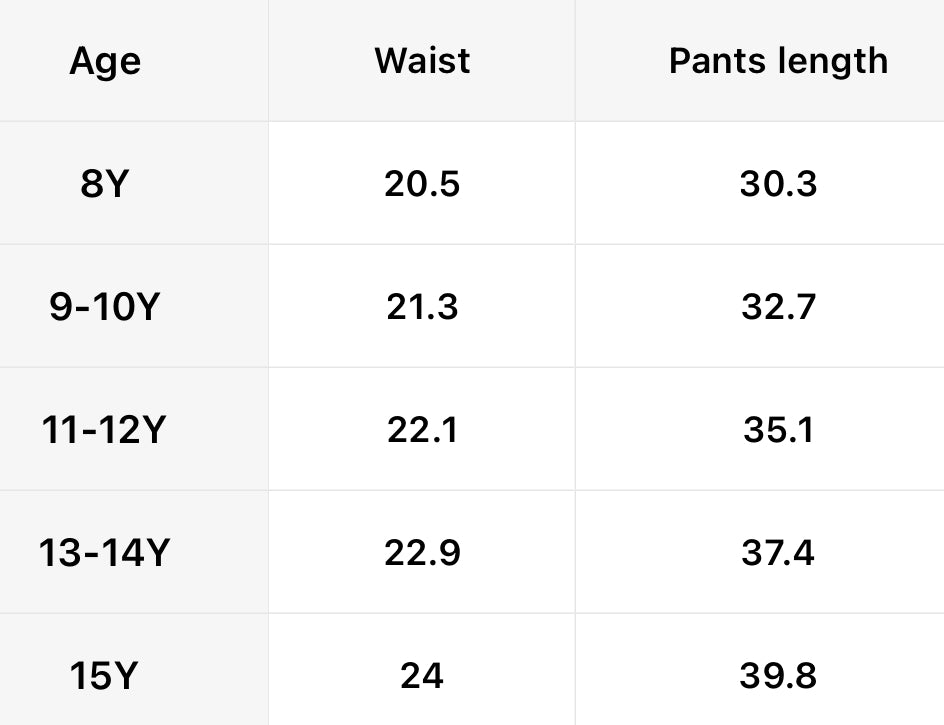Click waist value 24
Viewport: 944px width, 725px height.
click(422, 676)
